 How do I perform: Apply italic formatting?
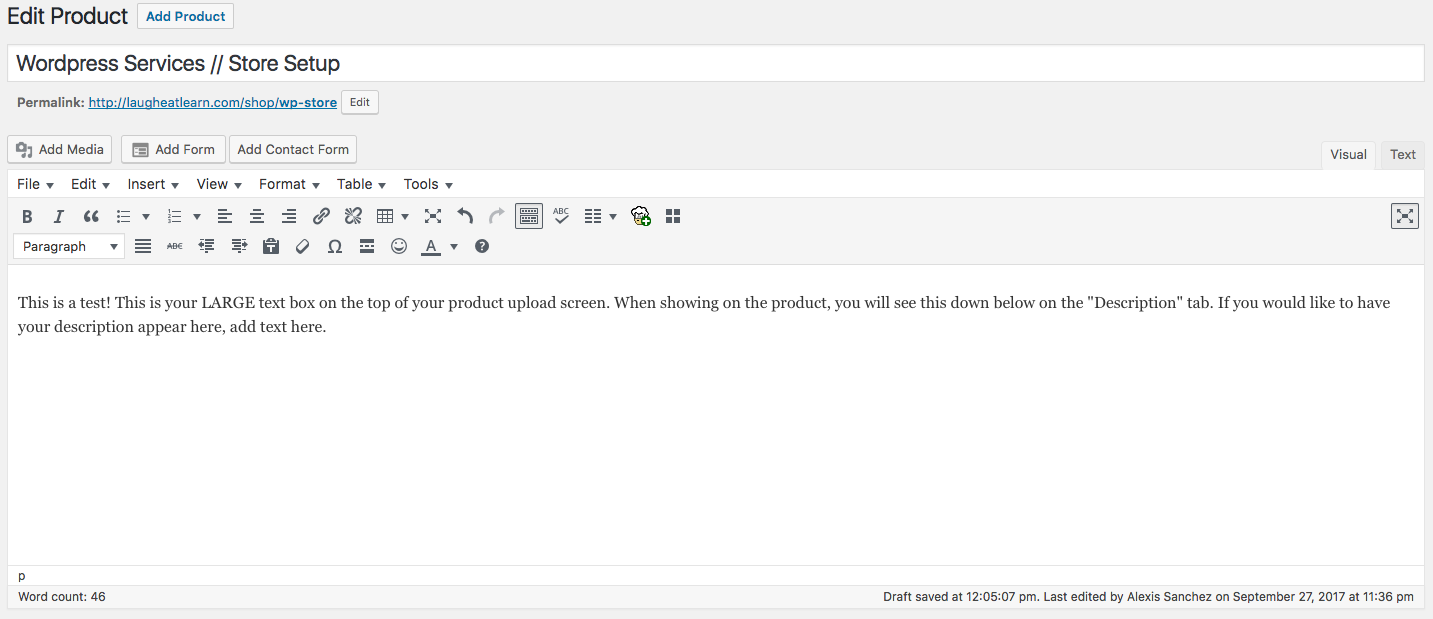[x=59, y=216]
